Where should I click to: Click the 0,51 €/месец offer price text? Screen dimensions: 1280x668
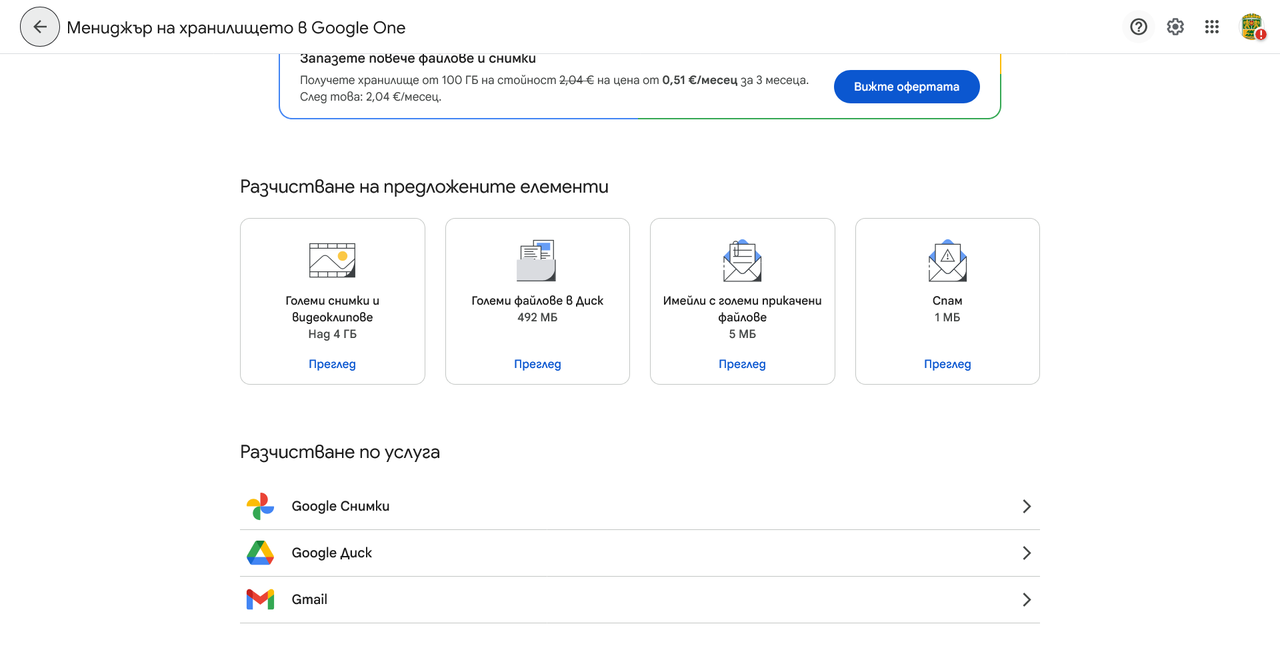[x=700, y=80]
